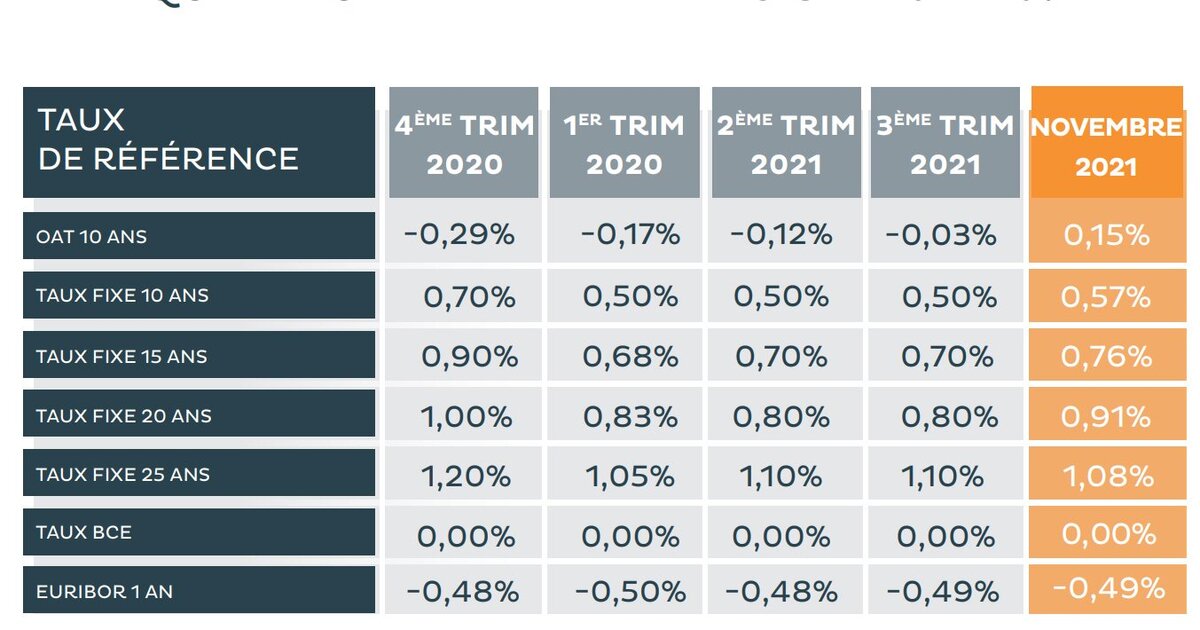The image size is (1200, 630).
Task: Select the TAUX FIXE 10 ANS row label
Action: pyautogui.click(x=199, y=296)
